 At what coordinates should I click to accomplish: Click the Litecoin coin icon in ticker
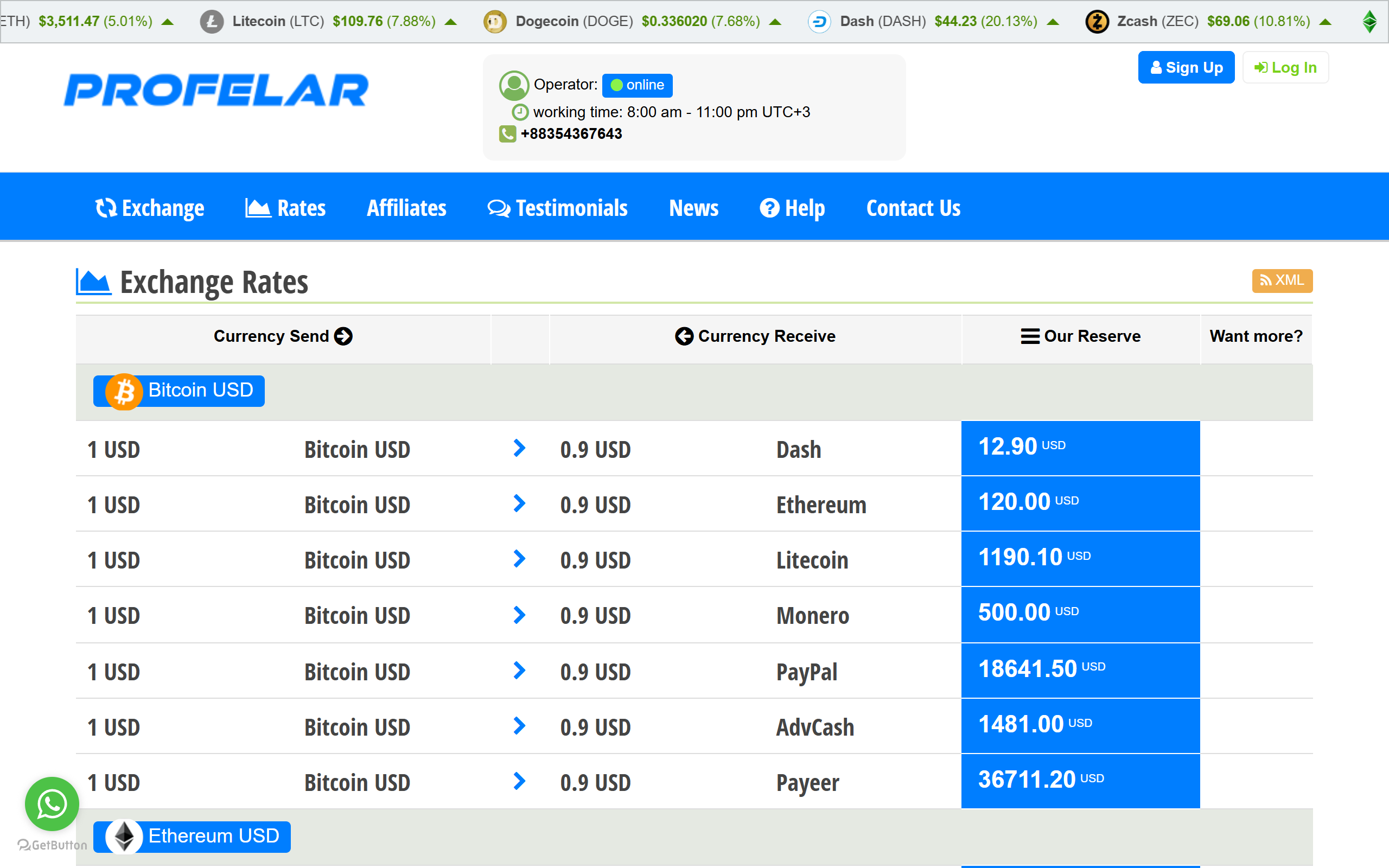coord(212,22)
